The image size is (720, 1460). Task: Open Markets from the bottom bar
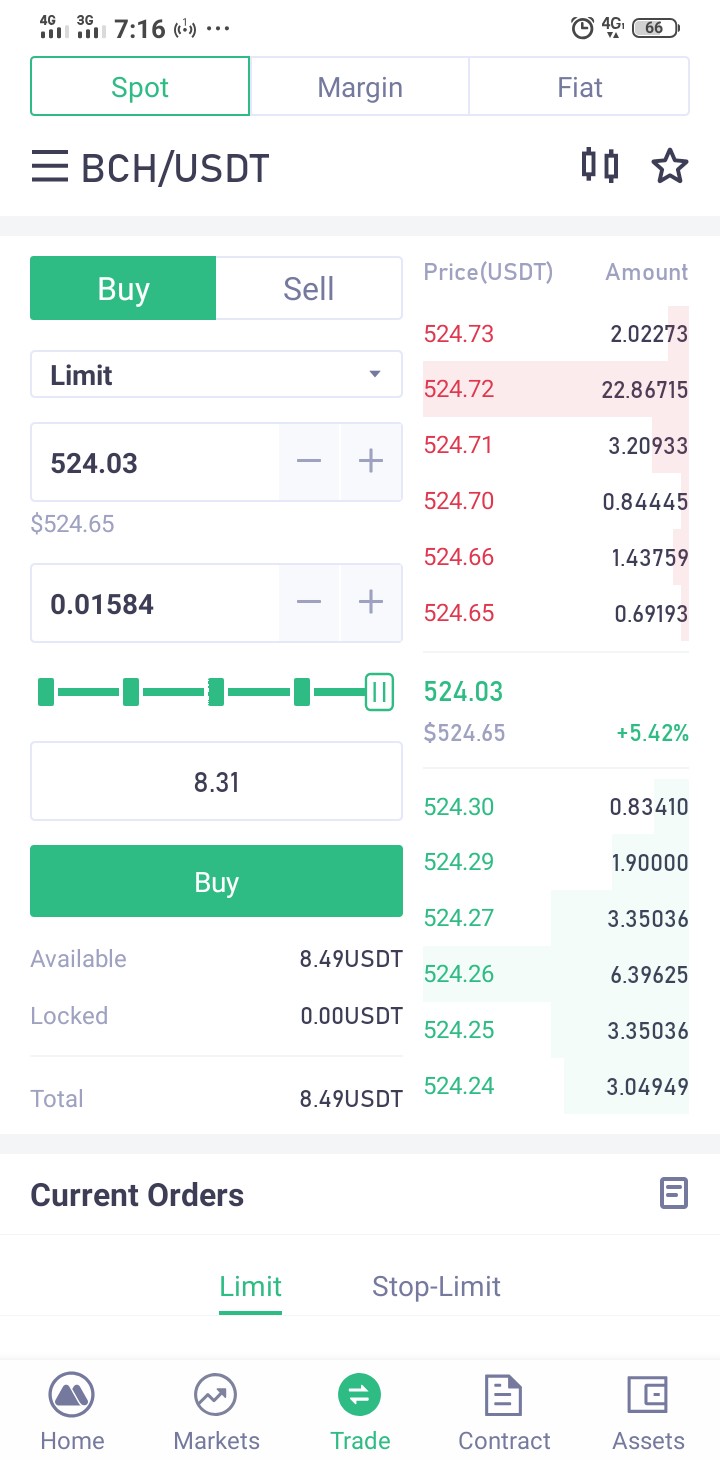[x=216, y=1412]
